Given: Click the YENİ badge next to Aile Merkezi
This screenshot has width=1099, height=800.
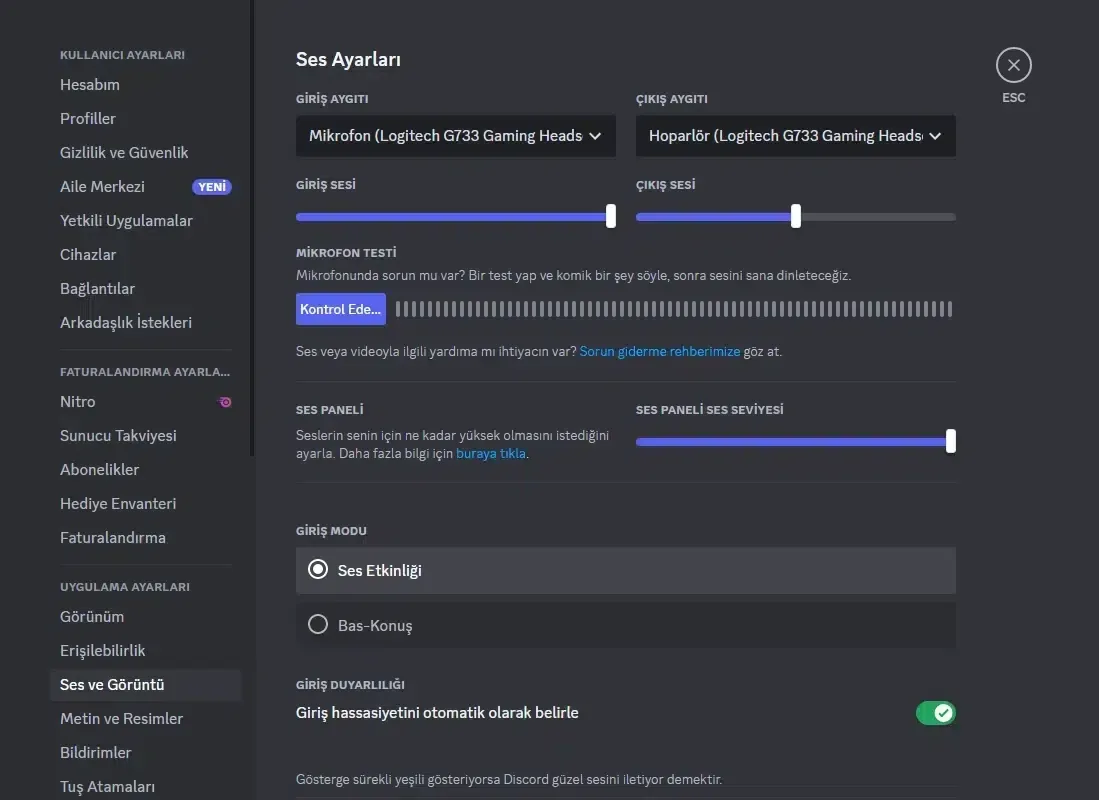Looking at the screenshot, I should click(212, 187).
